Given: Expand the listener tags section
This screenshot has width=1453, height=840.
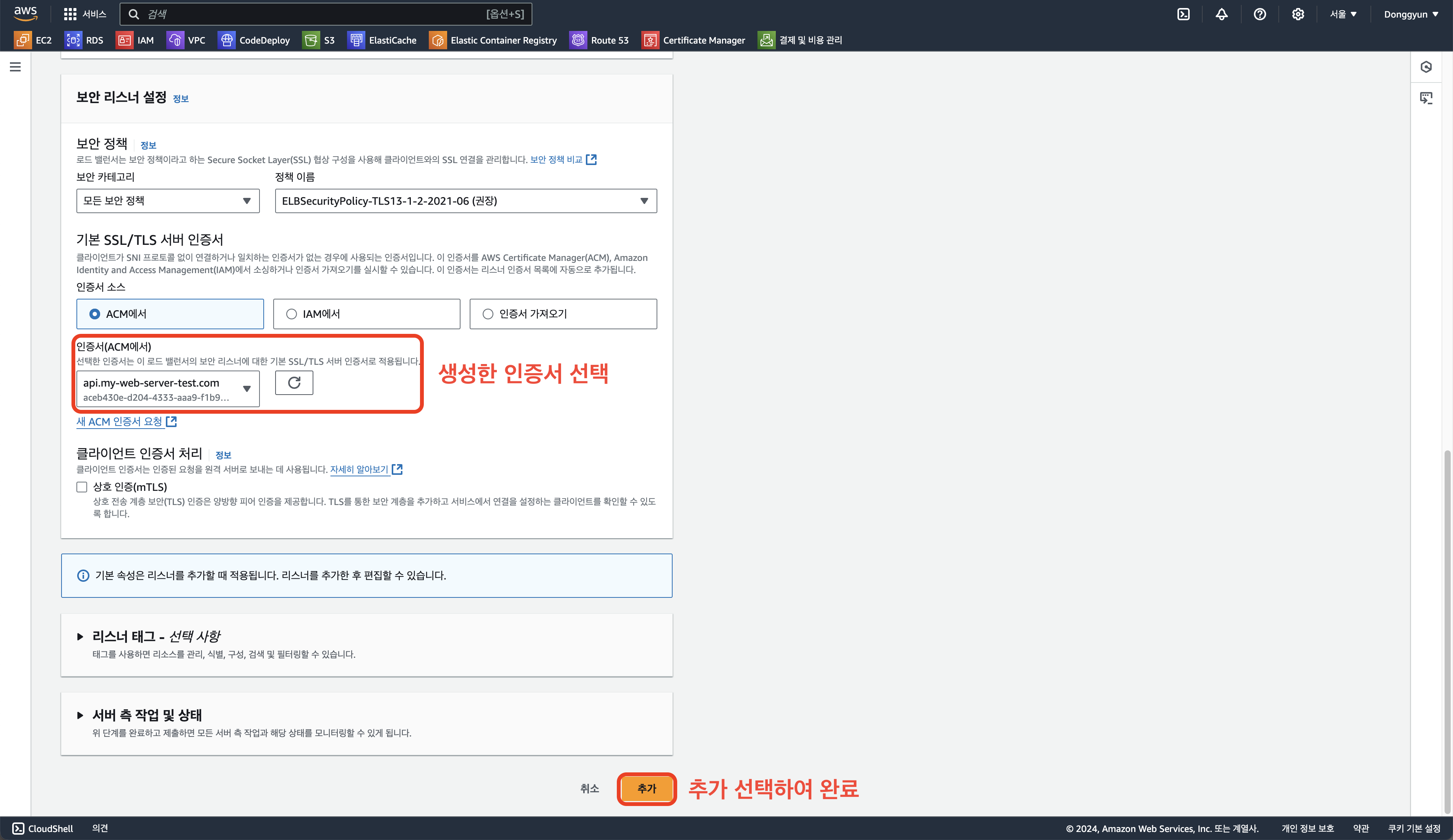Looking at the screenshot, I should click(81, 637).
